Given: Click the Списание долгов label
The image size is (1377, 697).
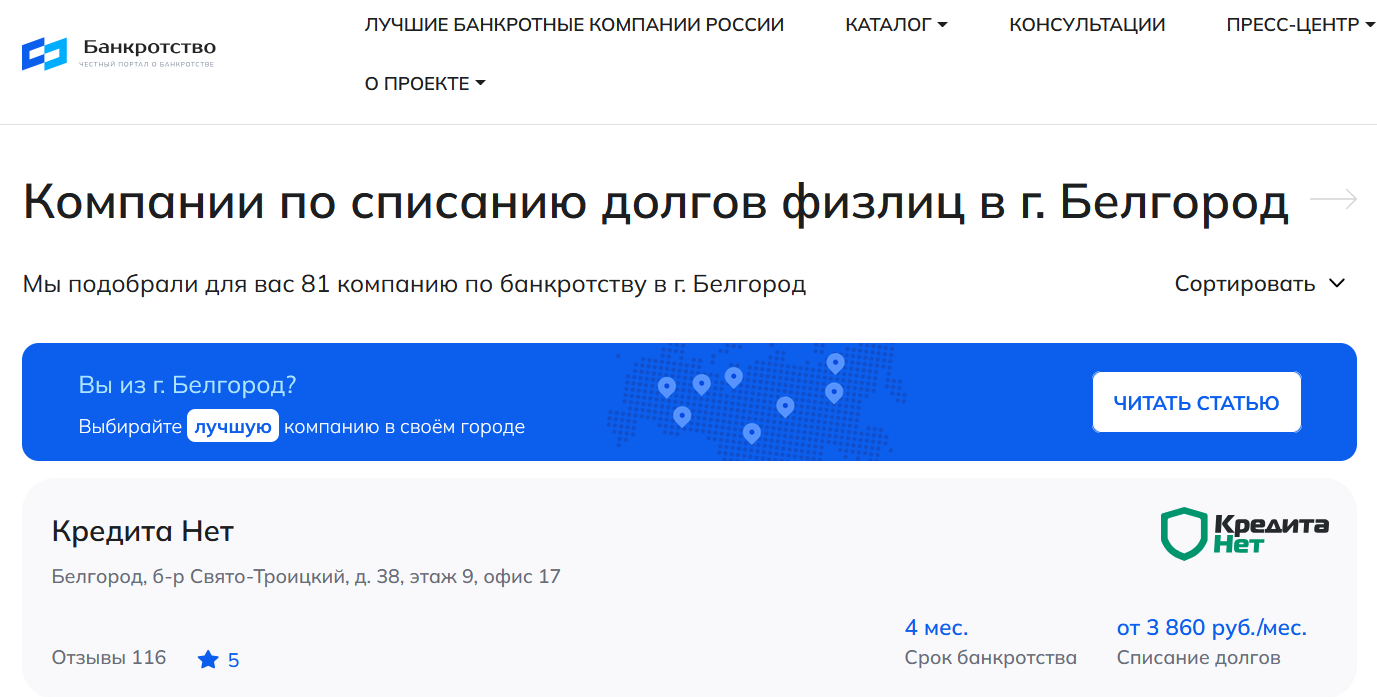Looking at the screenshot, I should [x=1198, y=658].
